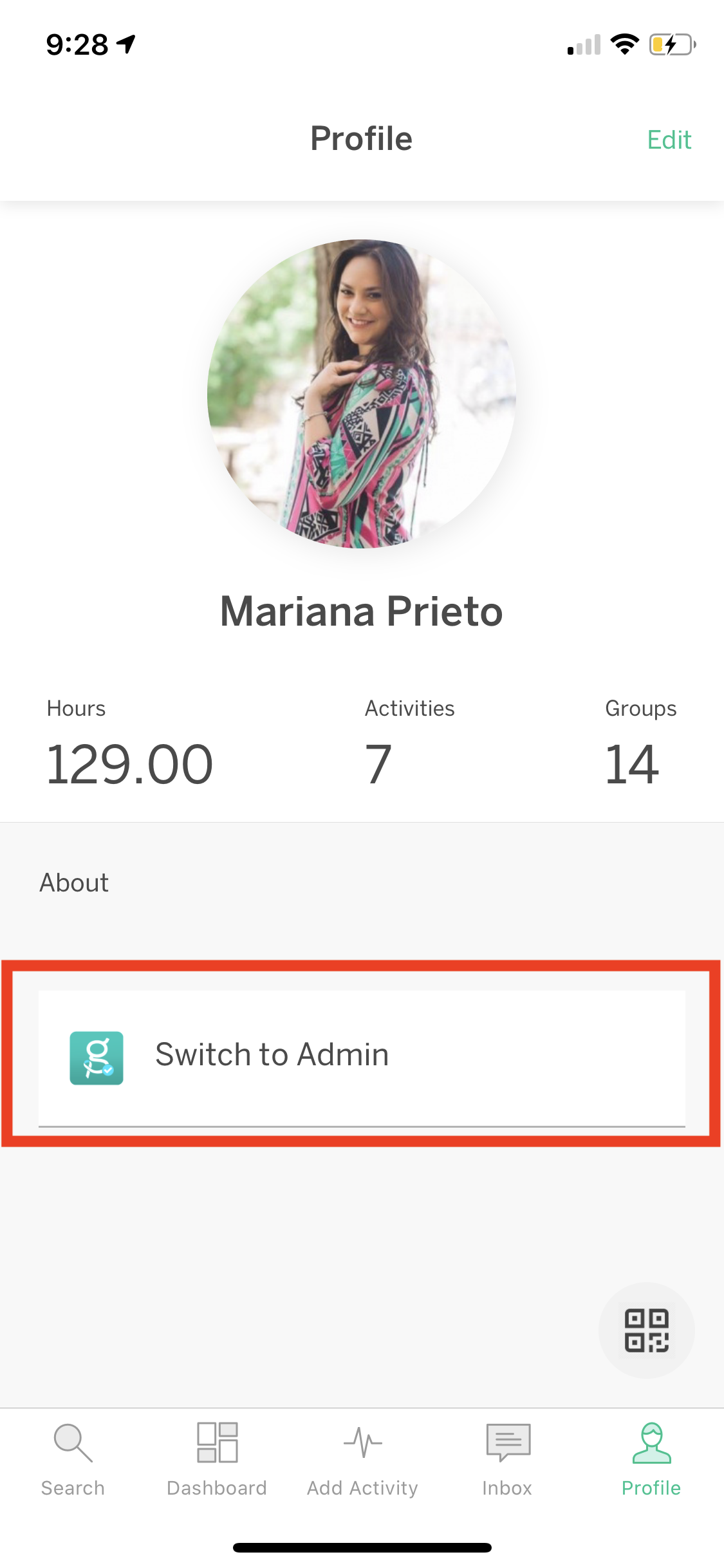Switch to the Search tab label
The width and height of the screenshot is (724, 1568).
coord(73,1488)
